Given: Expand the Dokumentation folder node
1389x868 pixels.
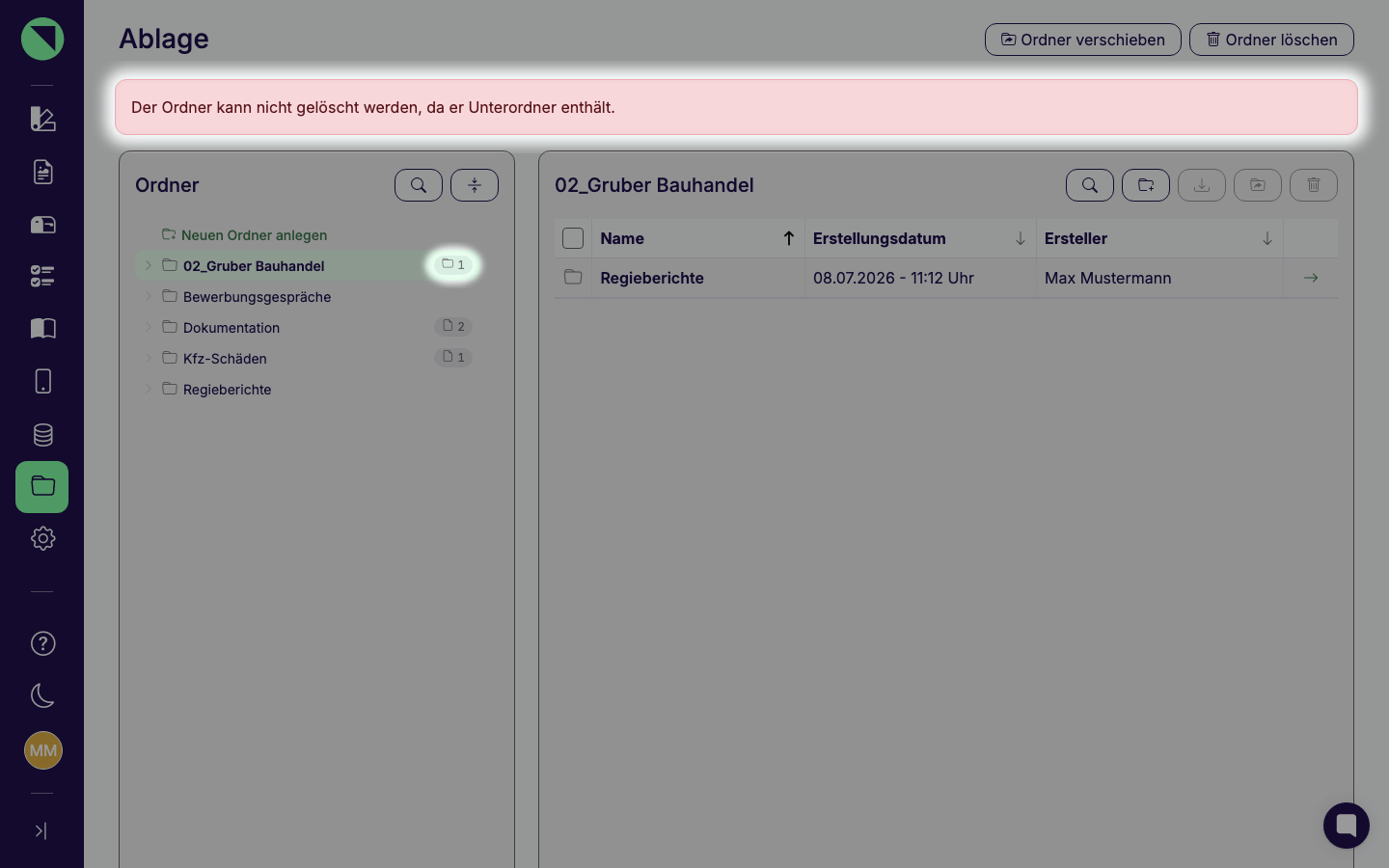Looking at the screenshot, I should click(149, 327).
